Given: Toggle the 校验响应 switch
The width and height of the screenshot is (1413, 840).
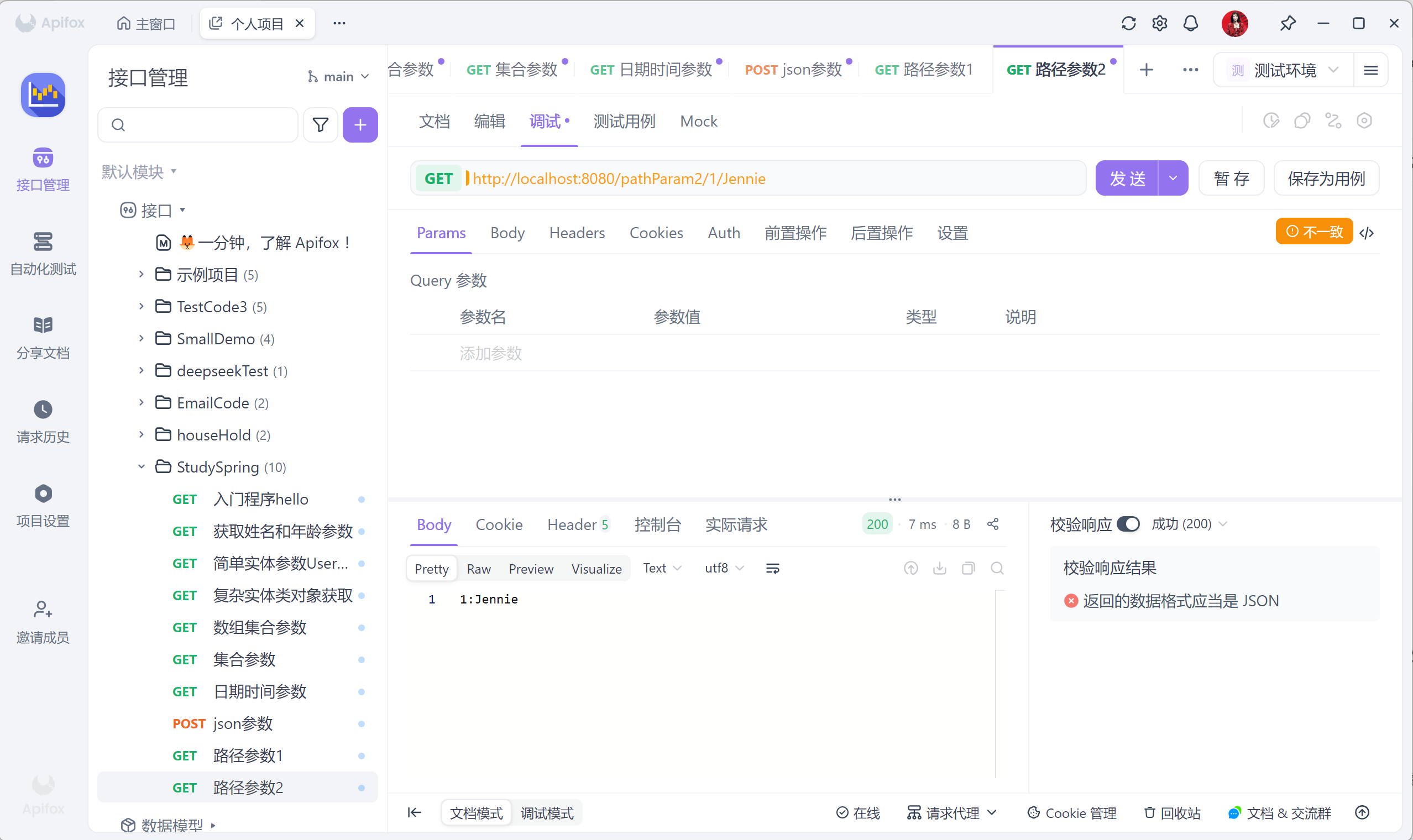Looking at the screenshot, I should [x=1128, y=524].
